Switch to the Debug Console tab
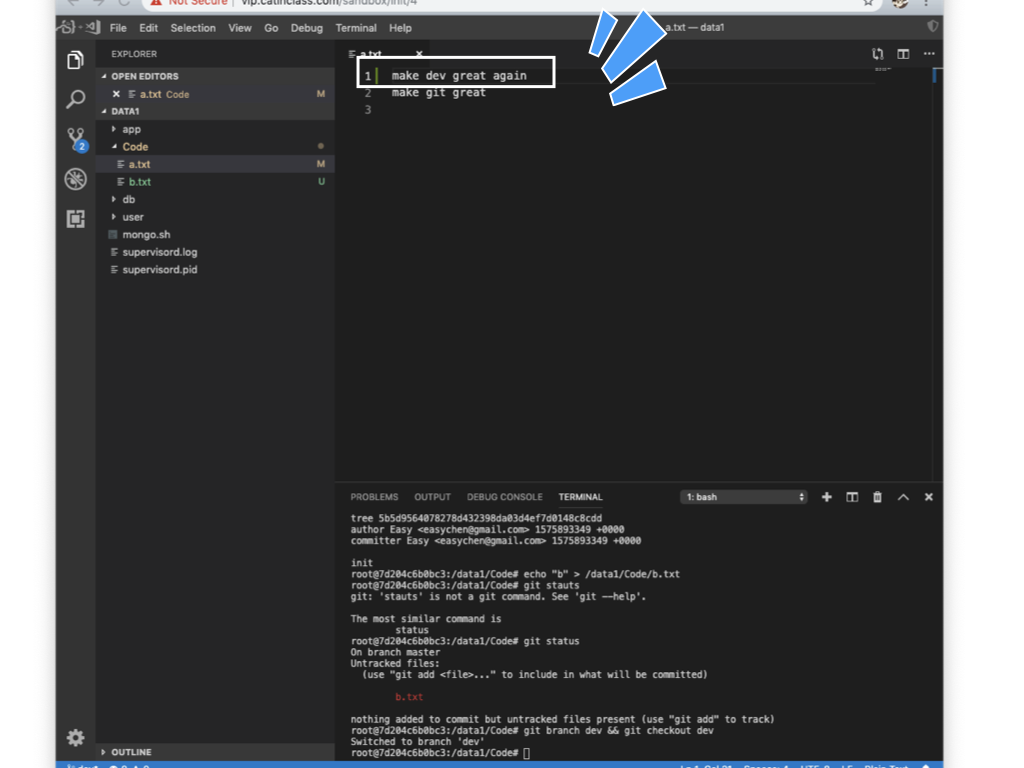The height and width of the screenshot is (768, 1024). [x=504, y=497]
